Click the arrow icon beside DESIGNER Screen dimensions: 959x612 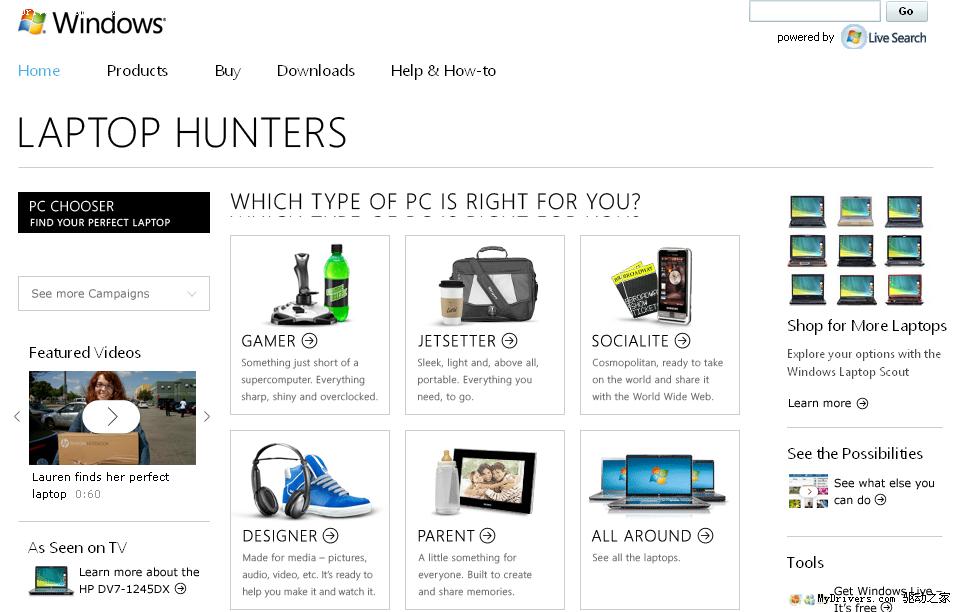(330, 536)
